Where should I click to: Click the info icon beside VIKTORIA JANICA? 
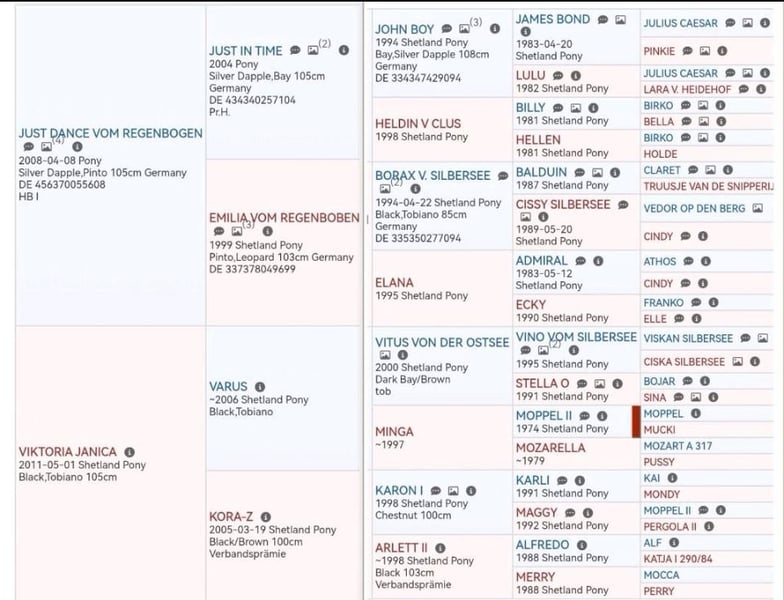[130, 452]
